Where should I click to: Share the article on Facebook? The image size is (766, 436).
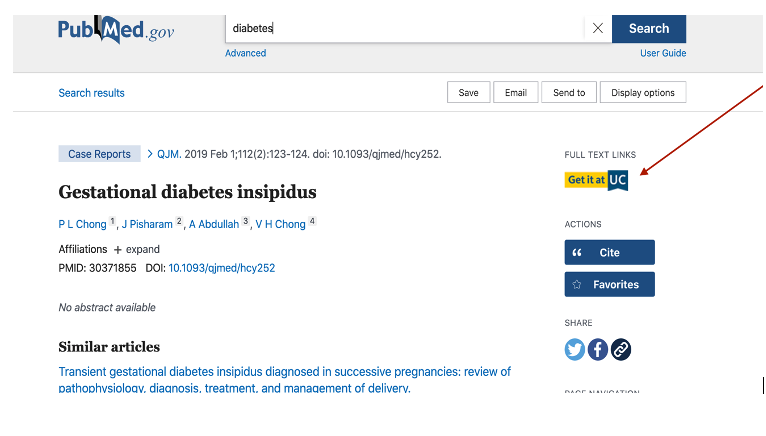point(597,349)
